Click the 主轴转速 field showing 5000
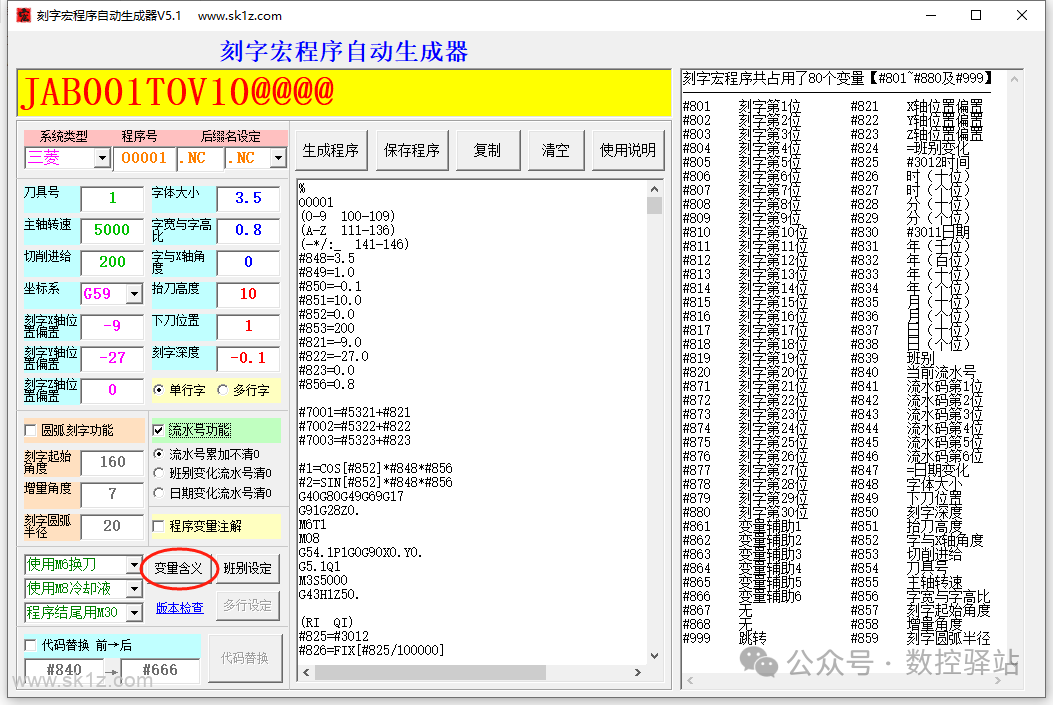 click(112, 230)
